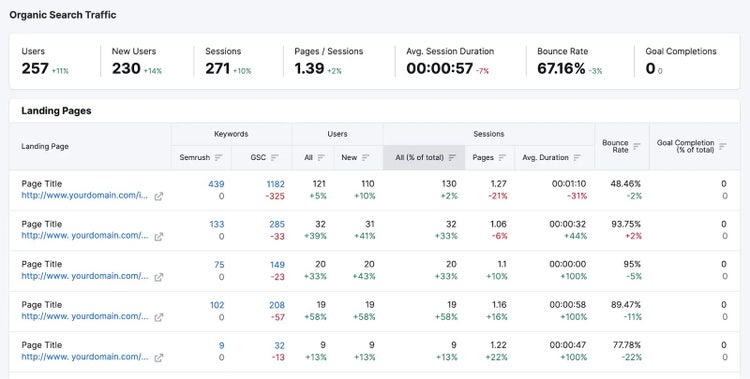Screen dimensions: 750x379
Task: Click bounce rate cell 89.47%
Action: [x=626, y=305]
